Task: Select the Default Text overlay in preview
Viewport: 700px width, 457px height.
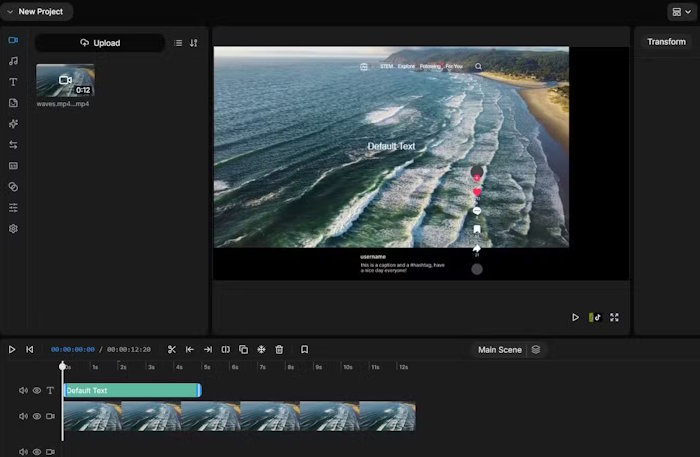Action: point(391,146)
